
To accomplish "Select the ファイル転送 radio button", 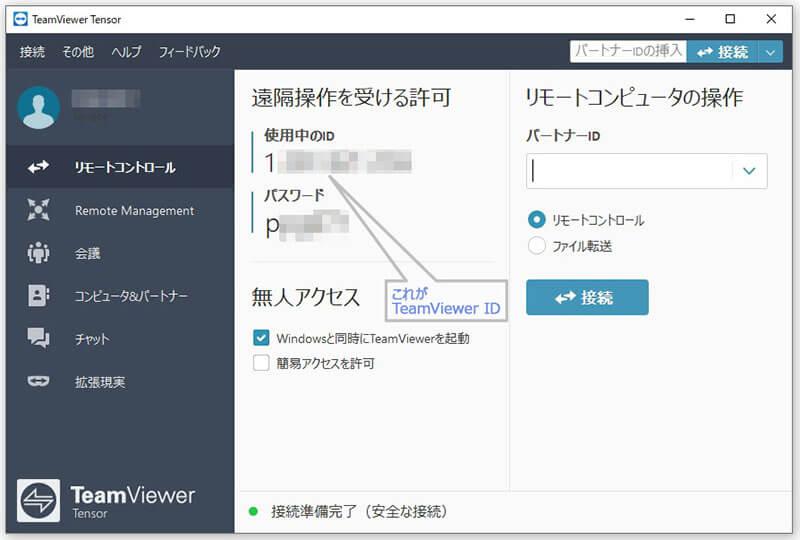I will pyautogui.click(x=537, y=246).
